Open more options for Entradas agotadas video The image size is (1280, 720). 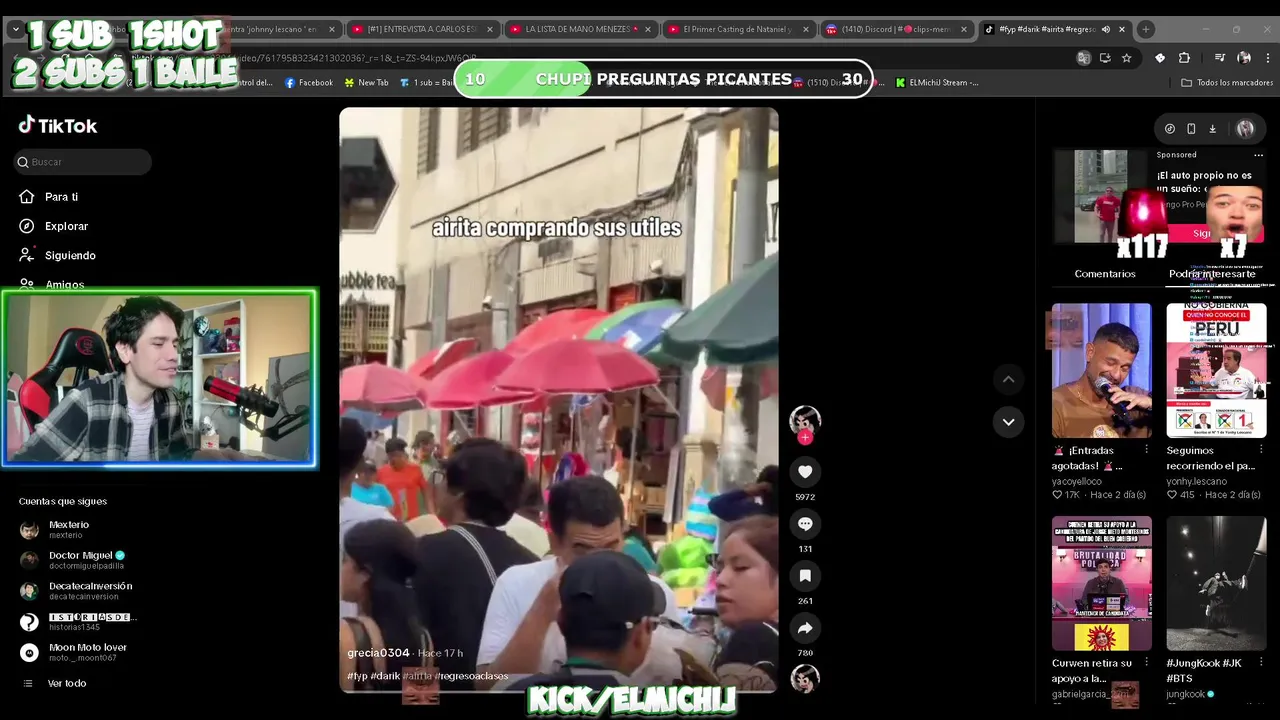pyautogui.click(x=1146, y=450)
